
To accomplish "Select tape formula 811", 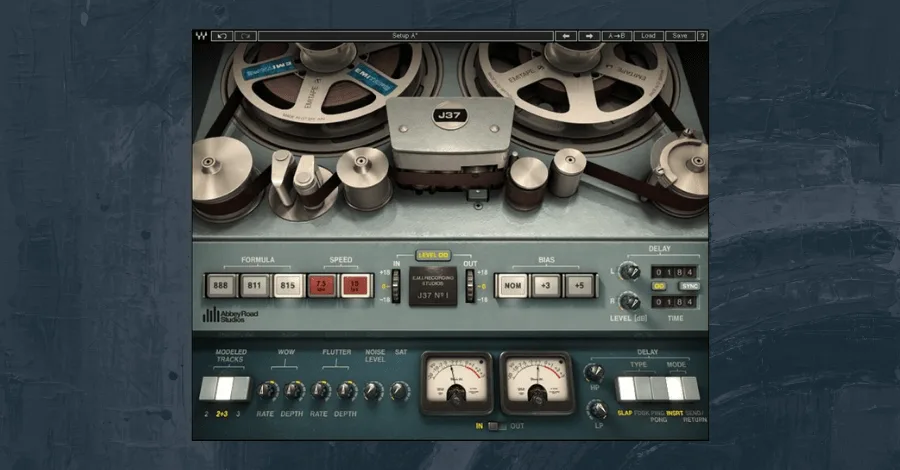I will tap(254, 285).
